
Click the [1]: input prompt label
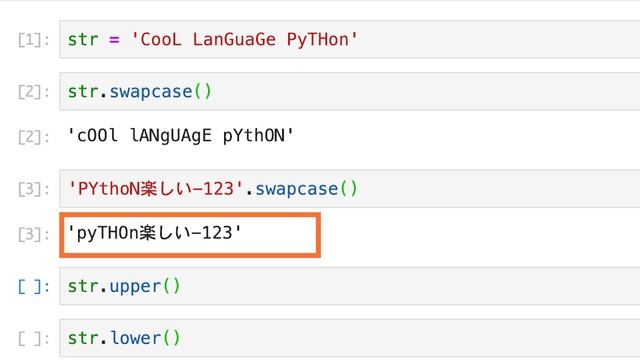click(x=33, y=40)
